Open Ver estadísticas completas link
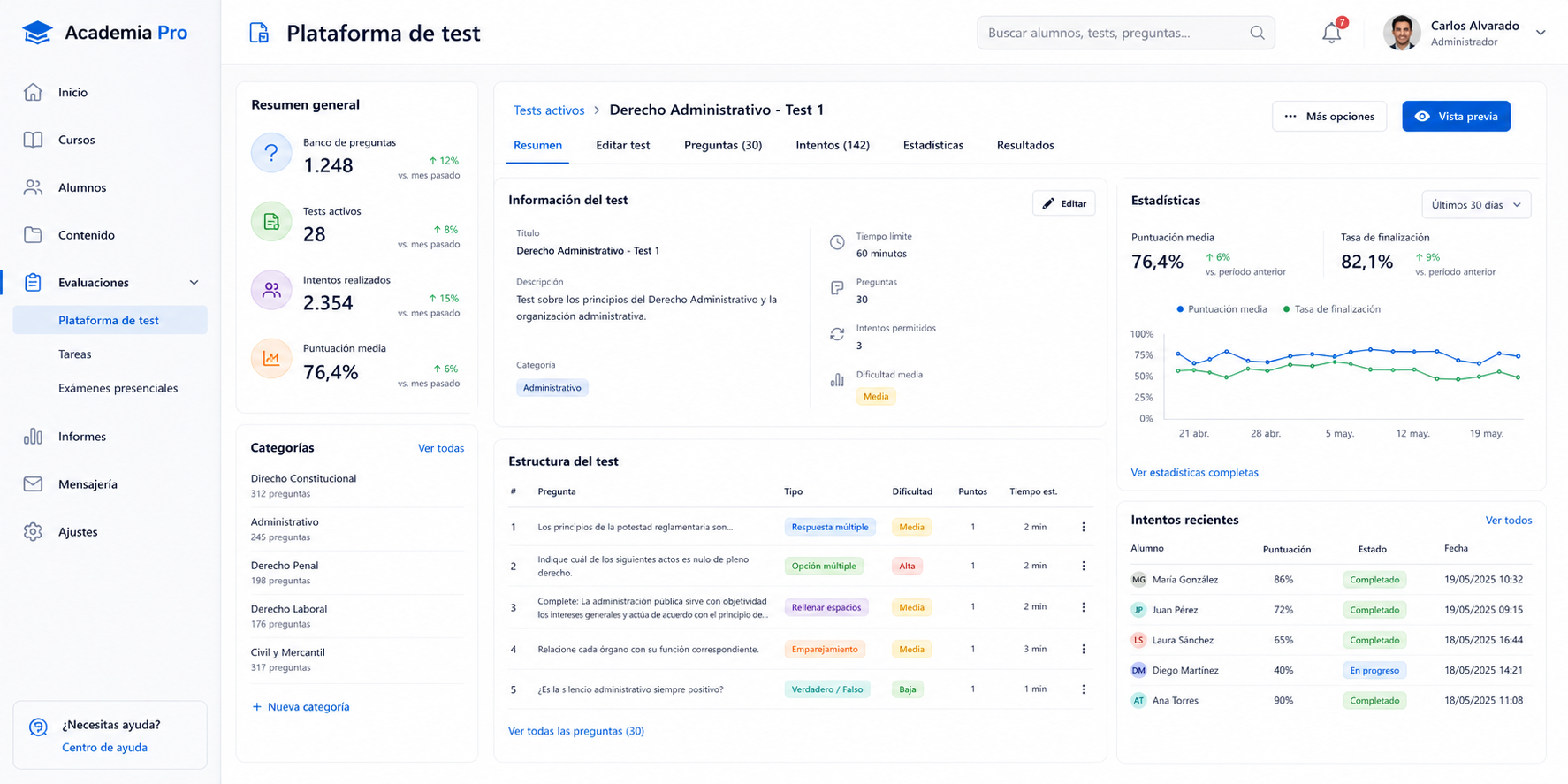Viewport: 1568px width, 784px height. click(x=1194, y=473)
